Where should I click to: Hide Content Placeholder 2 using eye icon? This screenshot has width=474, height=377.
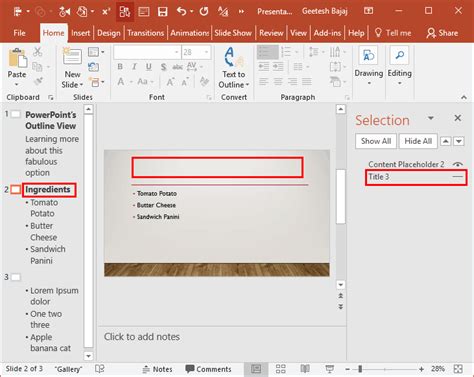tap(458, 164)
